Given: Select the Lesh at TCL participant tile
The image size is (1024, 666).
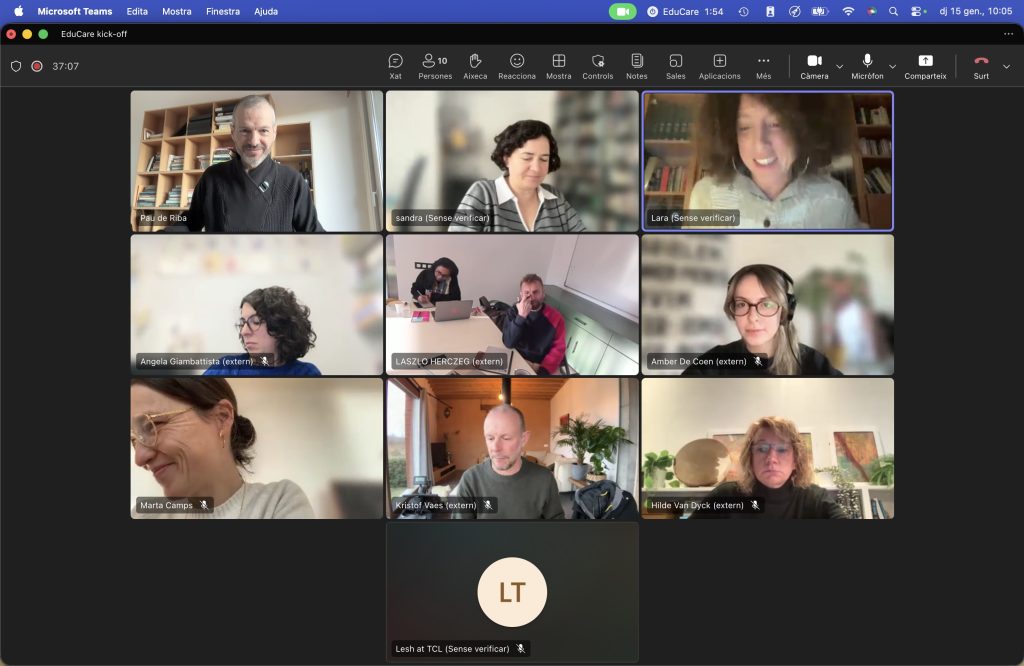Looking at the screenshot, I should click(512, 592).
